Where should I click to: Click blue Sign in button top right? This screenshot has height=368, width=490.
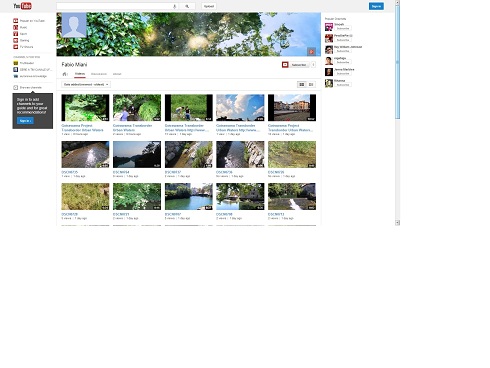click(376, 6)
